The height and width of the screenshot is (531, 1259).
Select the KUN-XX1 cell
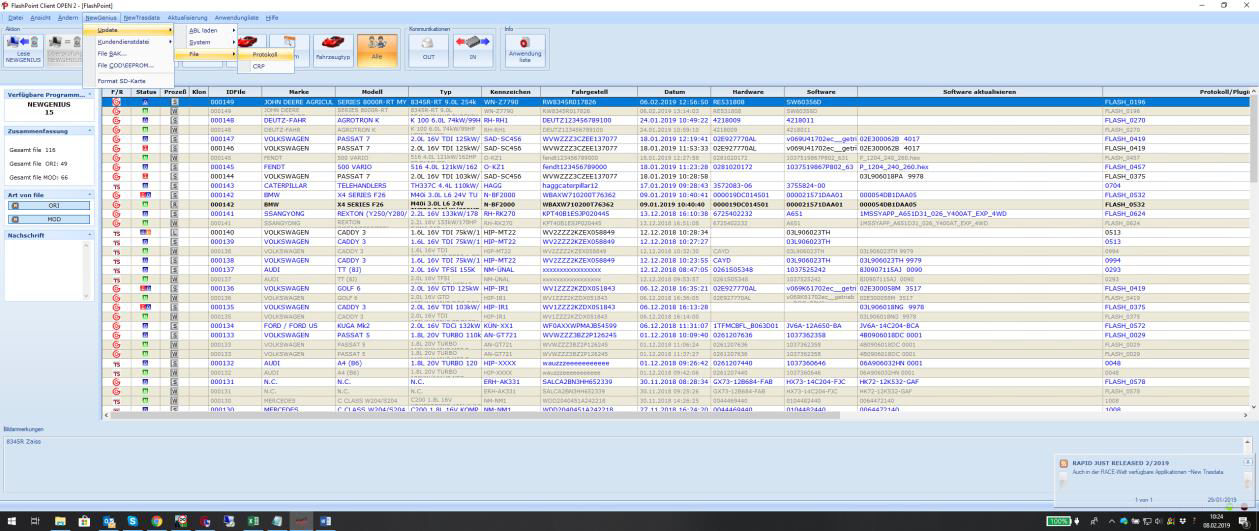tap(510, 325)
